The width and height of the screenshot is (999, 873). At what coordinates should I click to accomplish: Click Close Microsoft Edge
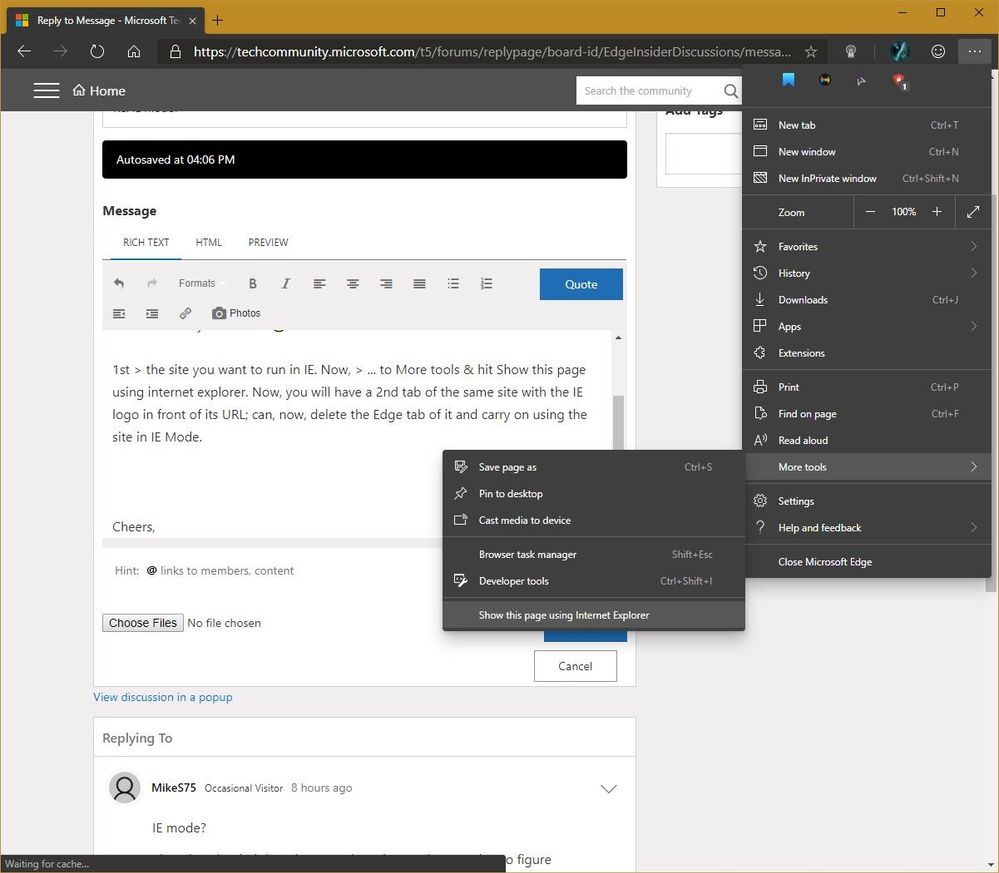pyautogui.click(x=867, y=561)
